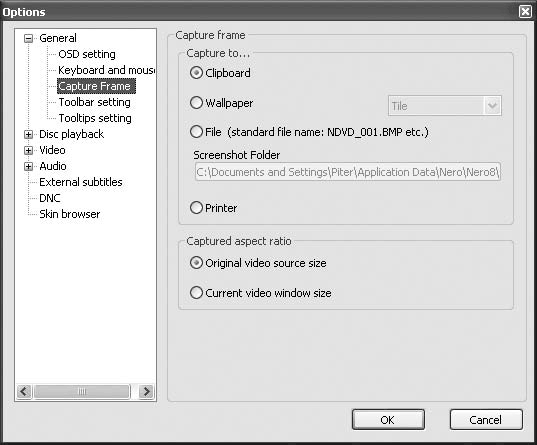This screenshot has width=537, height=445.
Task: Click the Screenshot Folder path field
Action: [348, 172]
